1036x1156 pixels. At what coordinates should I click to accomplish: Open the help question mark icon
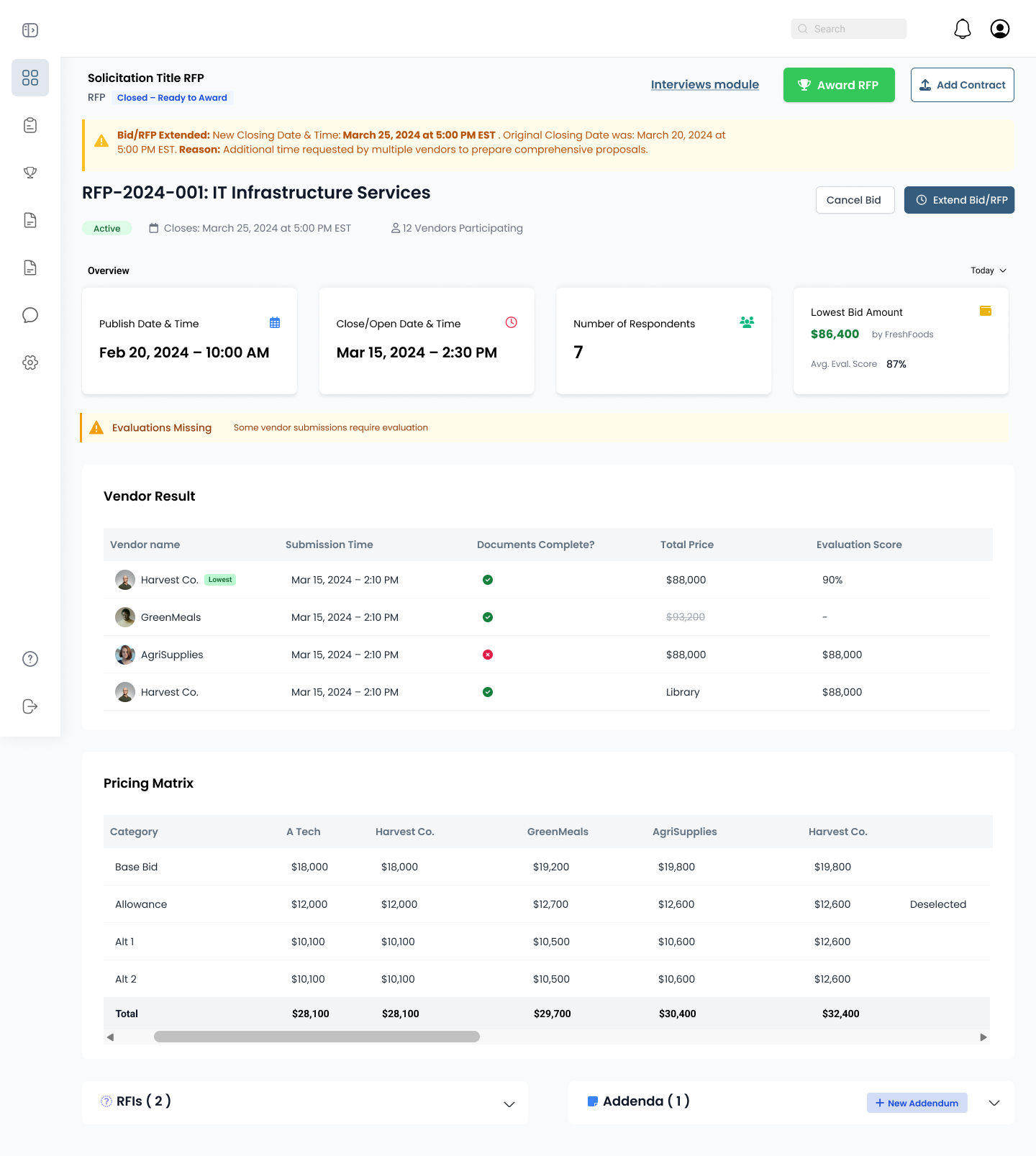[x=30, y=659]
